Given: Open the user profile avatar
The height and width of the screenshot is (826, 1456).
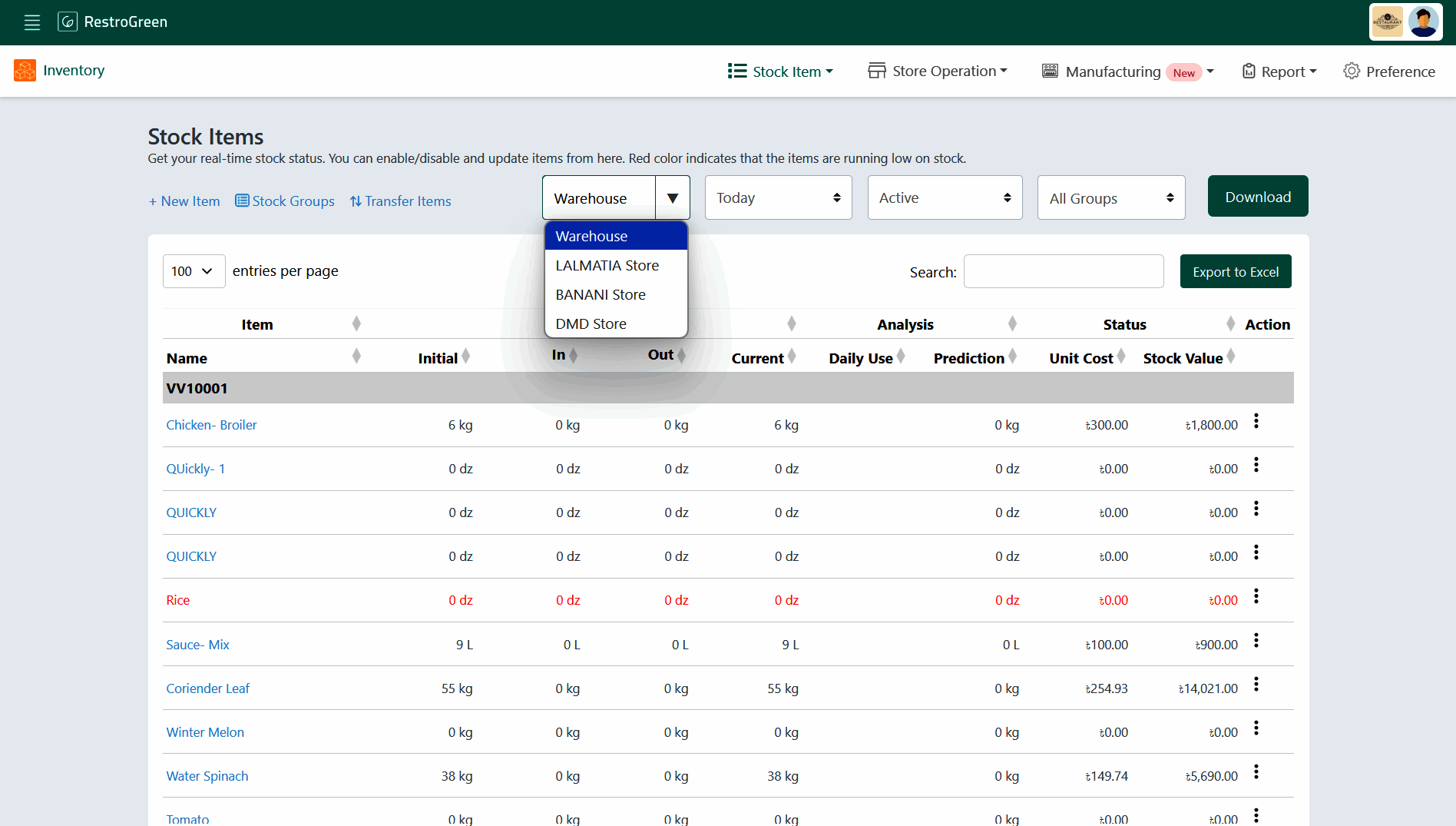Looking at the screenshot, I should point(1423,22).
